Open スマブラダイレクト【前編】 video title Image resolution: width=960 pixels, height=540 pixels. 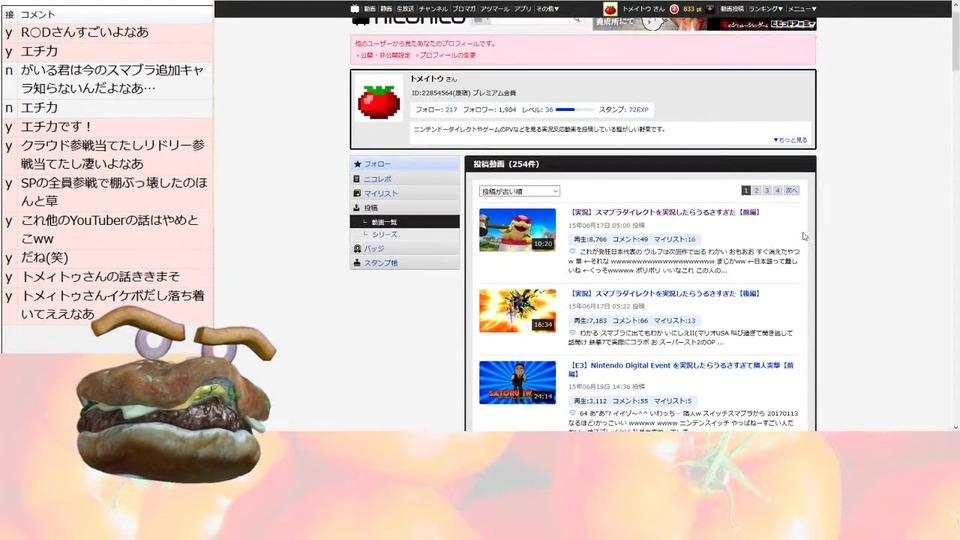(x=664, y=212)
